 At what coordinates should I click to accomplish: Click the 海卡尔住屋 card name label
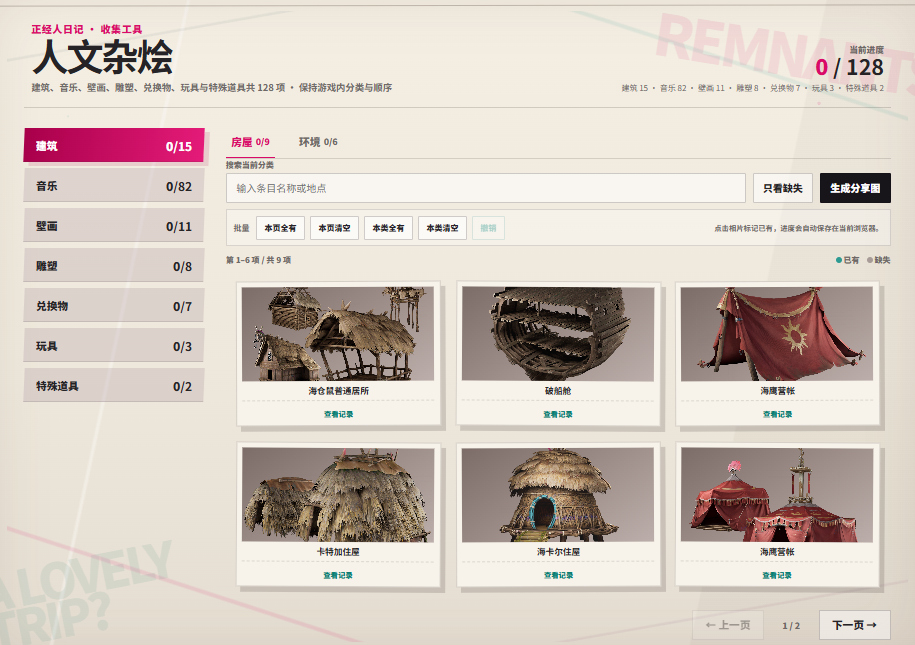558,552
